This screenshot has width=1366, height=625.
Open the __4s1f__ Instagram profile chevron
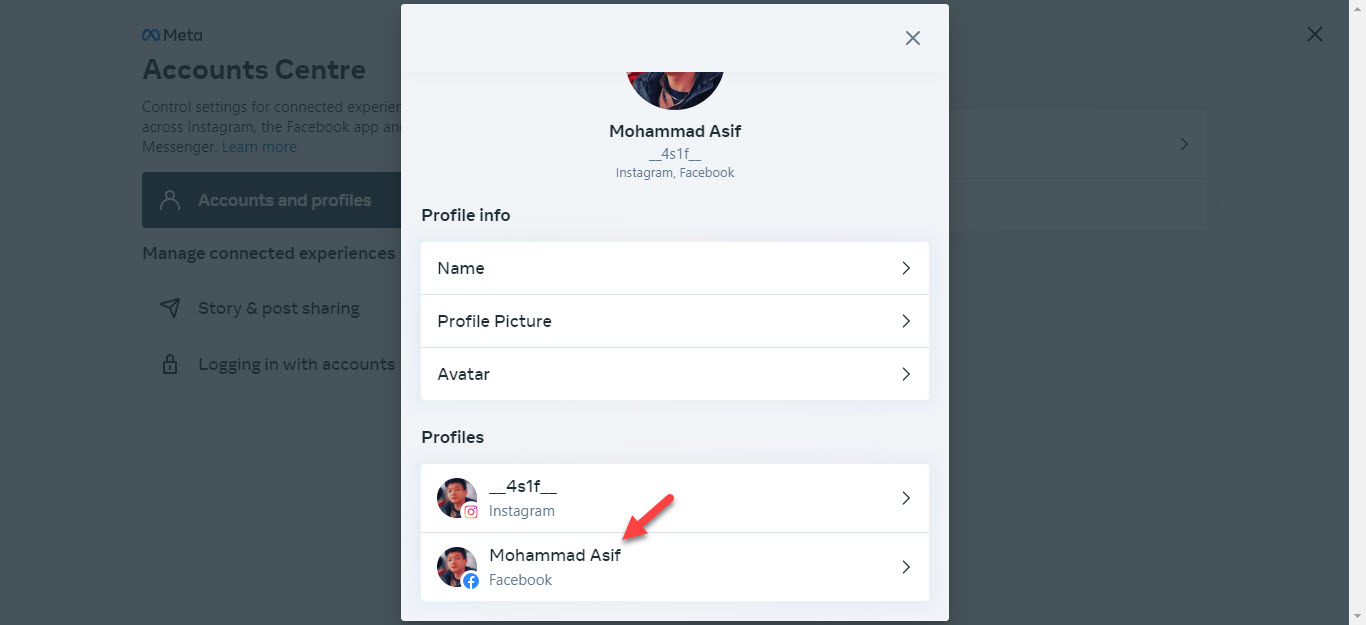coord(905,498)
